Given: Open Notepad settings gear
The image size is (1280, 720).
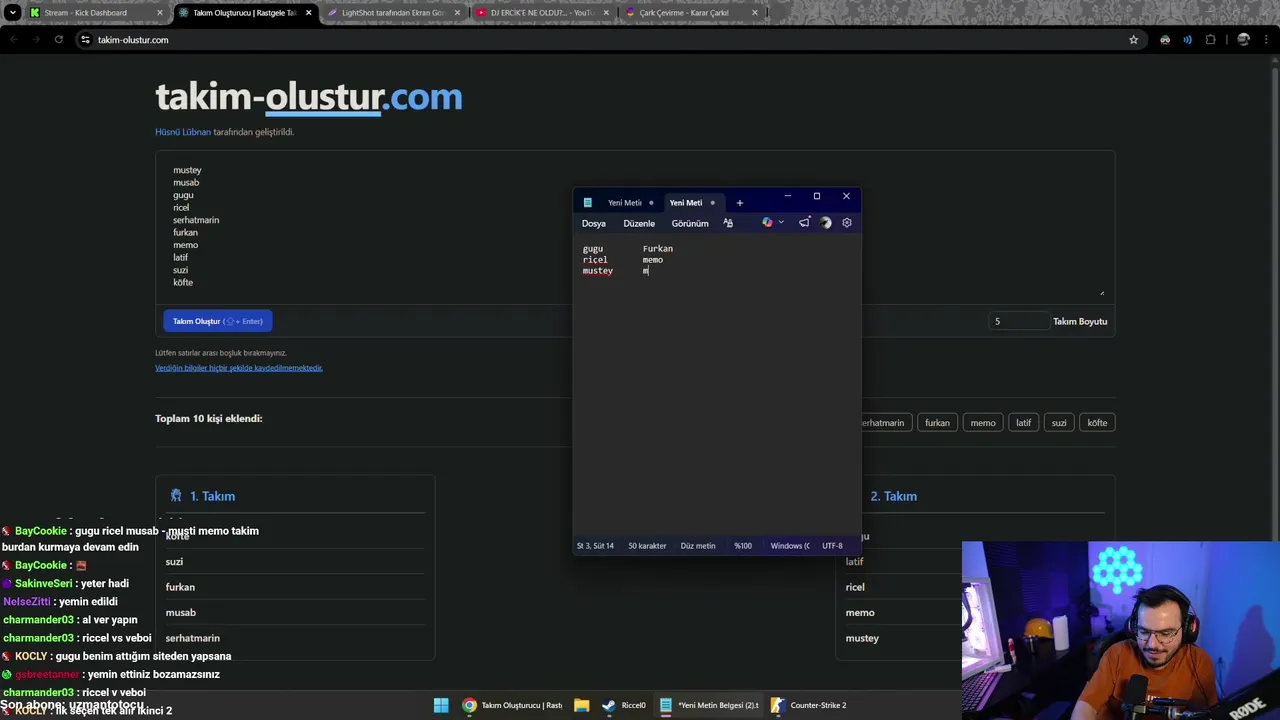Looking at the screenshot, I should [847, 223].
